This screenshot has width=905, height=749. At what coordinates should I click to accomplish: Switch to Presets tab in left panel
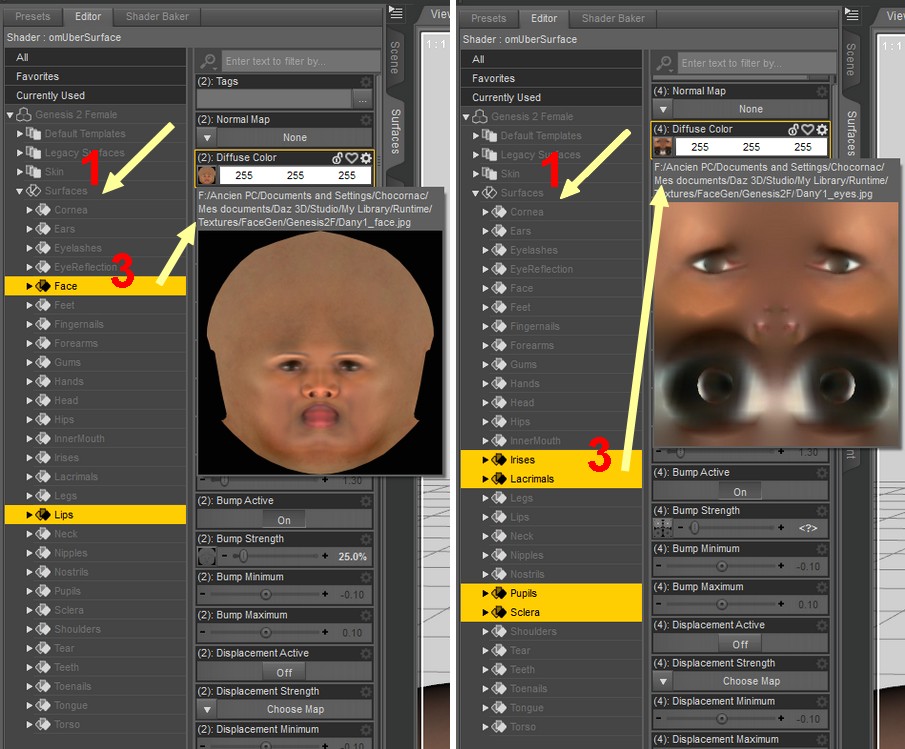pos(32,16)
